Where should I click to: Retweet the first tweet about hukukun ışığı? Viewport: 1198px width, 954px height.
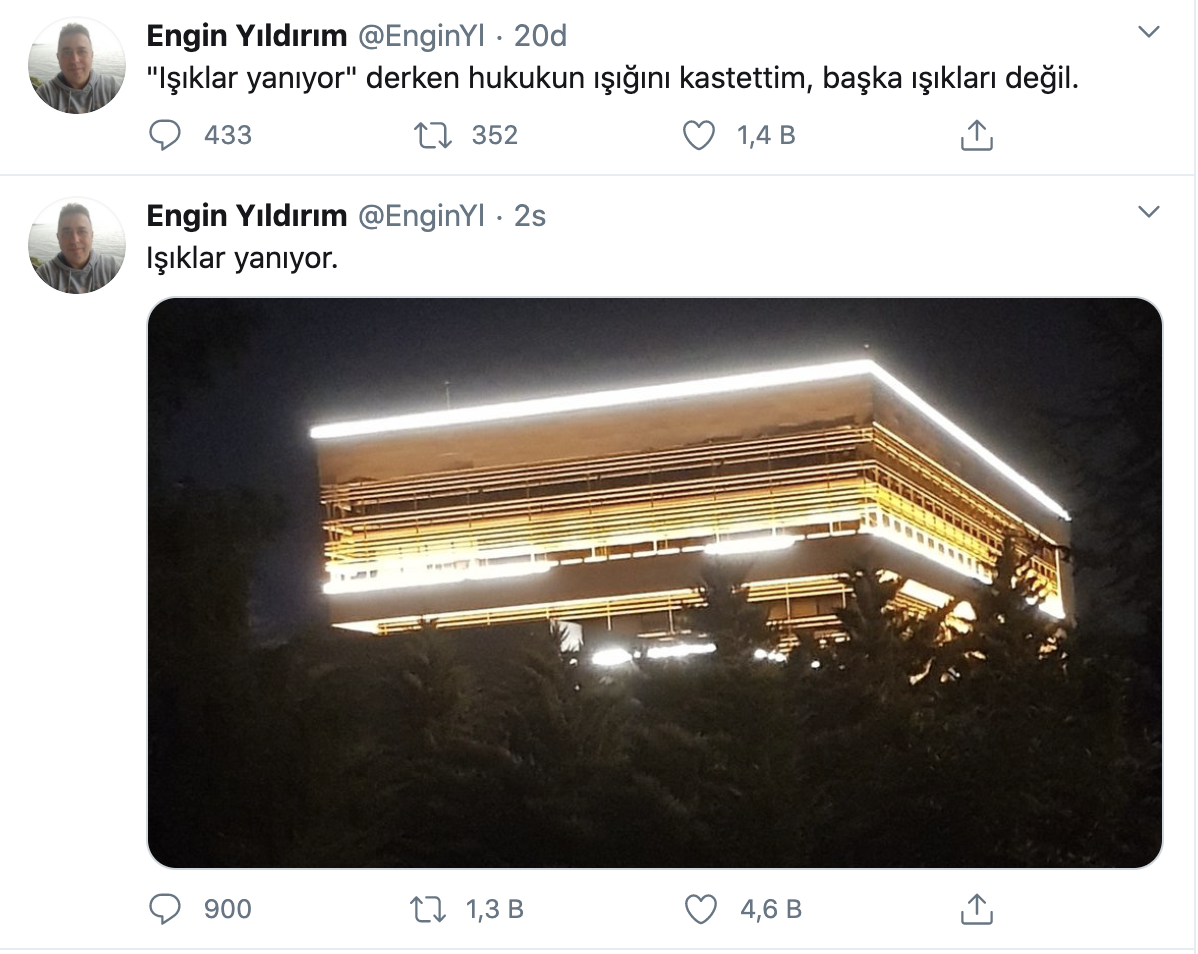432,136
